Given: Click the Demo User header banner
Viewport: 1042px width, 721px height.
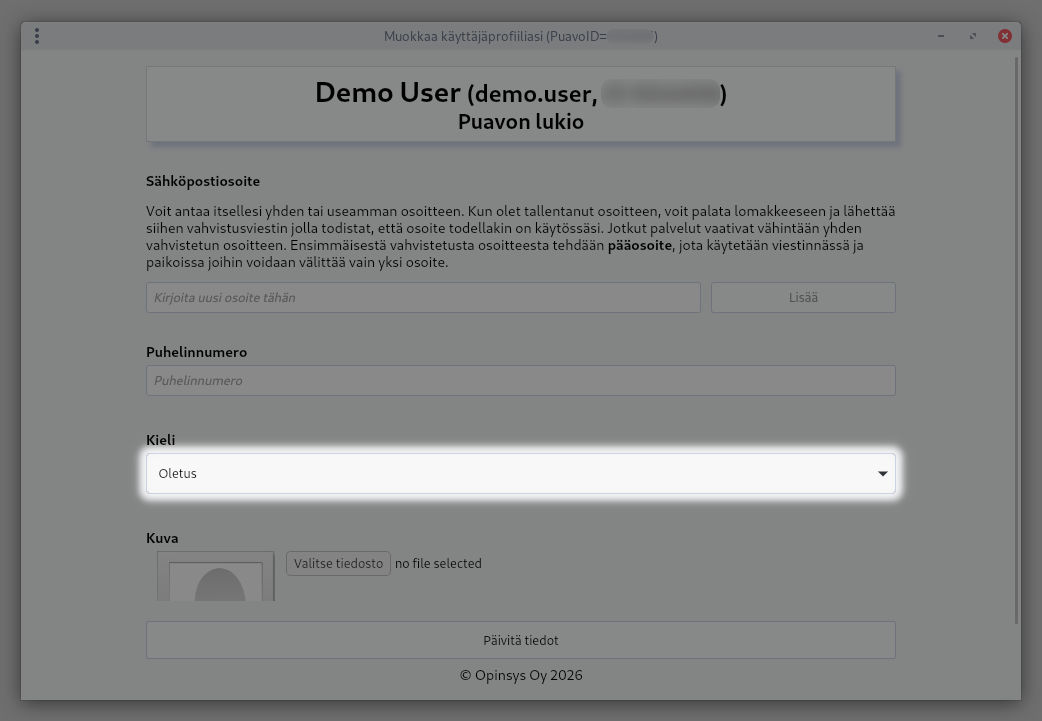Looking at the screenshot, I should [520, 105].
